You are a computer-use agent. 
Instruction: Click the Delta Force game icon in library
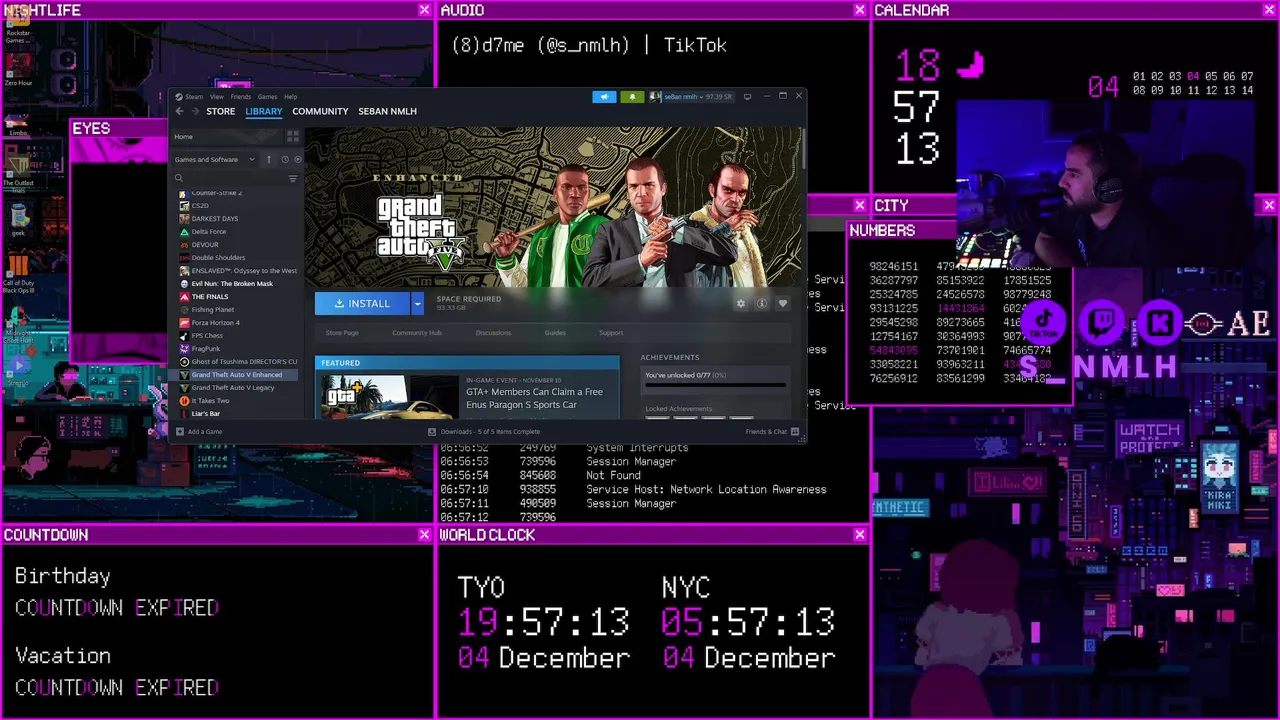click(184, 231)
